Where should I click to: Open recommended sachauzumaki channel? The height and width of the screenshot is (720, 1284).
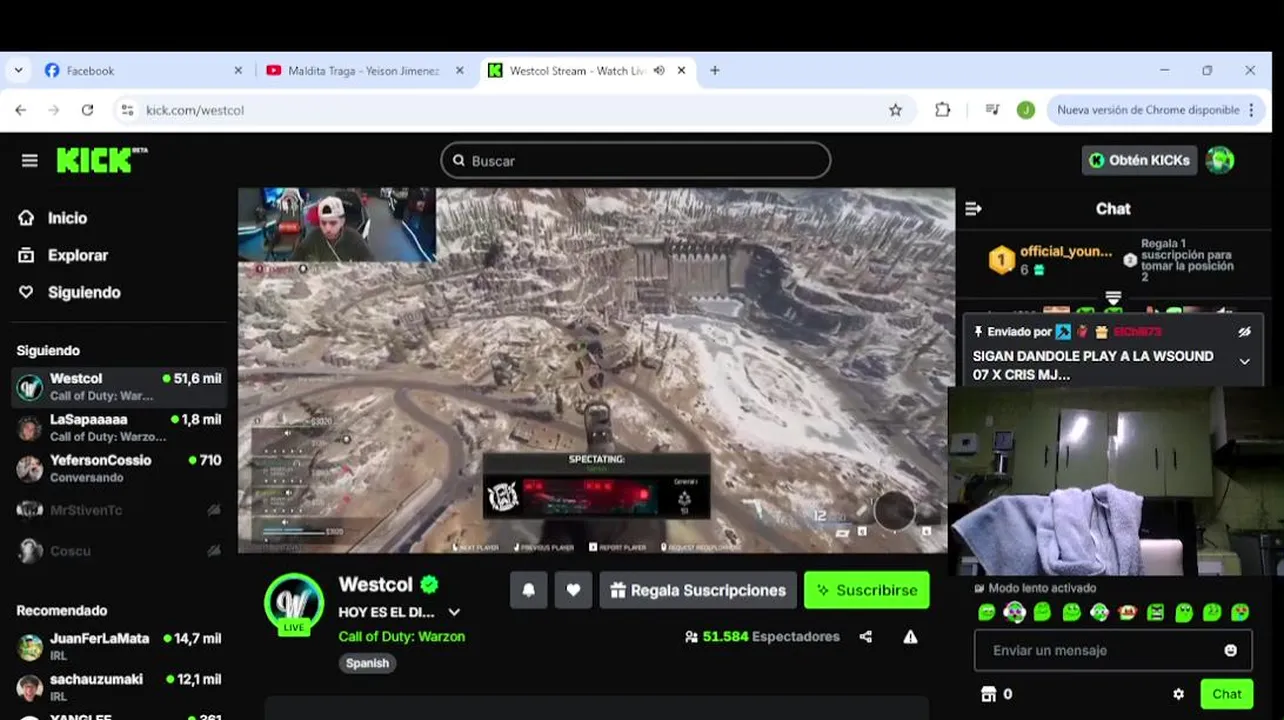pos(119,687)
